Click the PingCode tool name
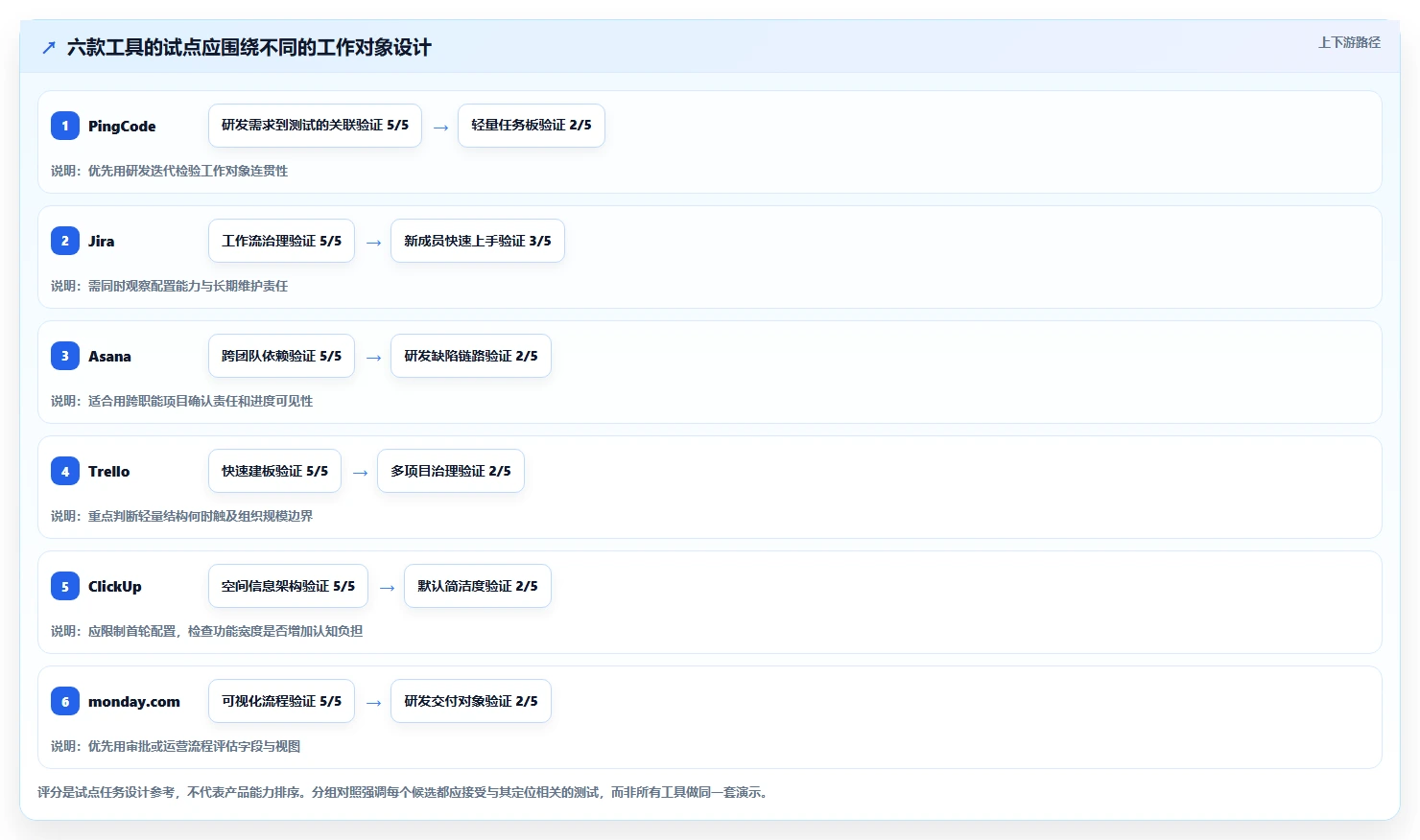Viewport: 1420px width, 840px height. tap(122, 126)
